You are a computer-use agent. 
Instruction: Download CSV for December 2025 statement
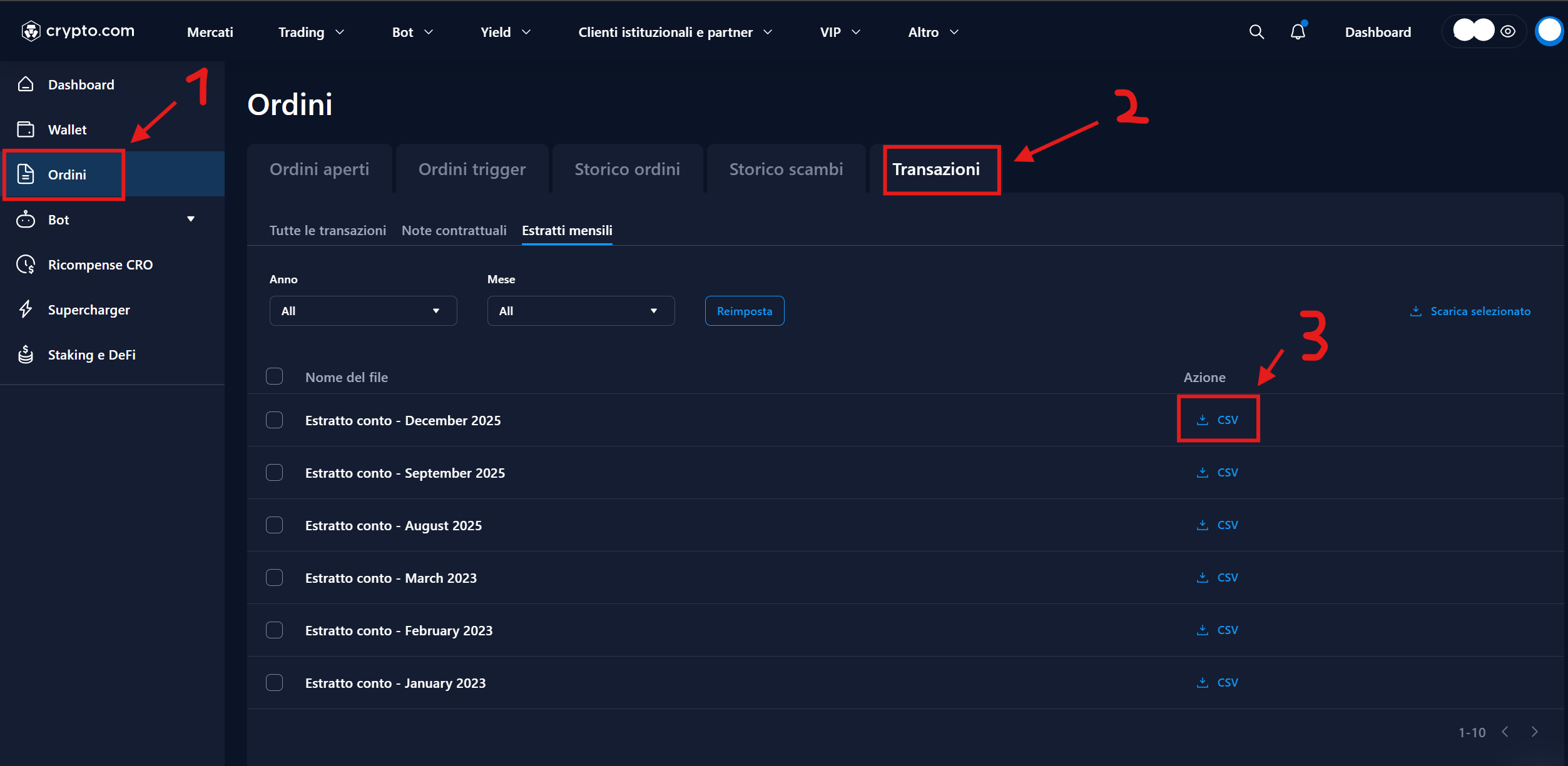(1217, 420)
